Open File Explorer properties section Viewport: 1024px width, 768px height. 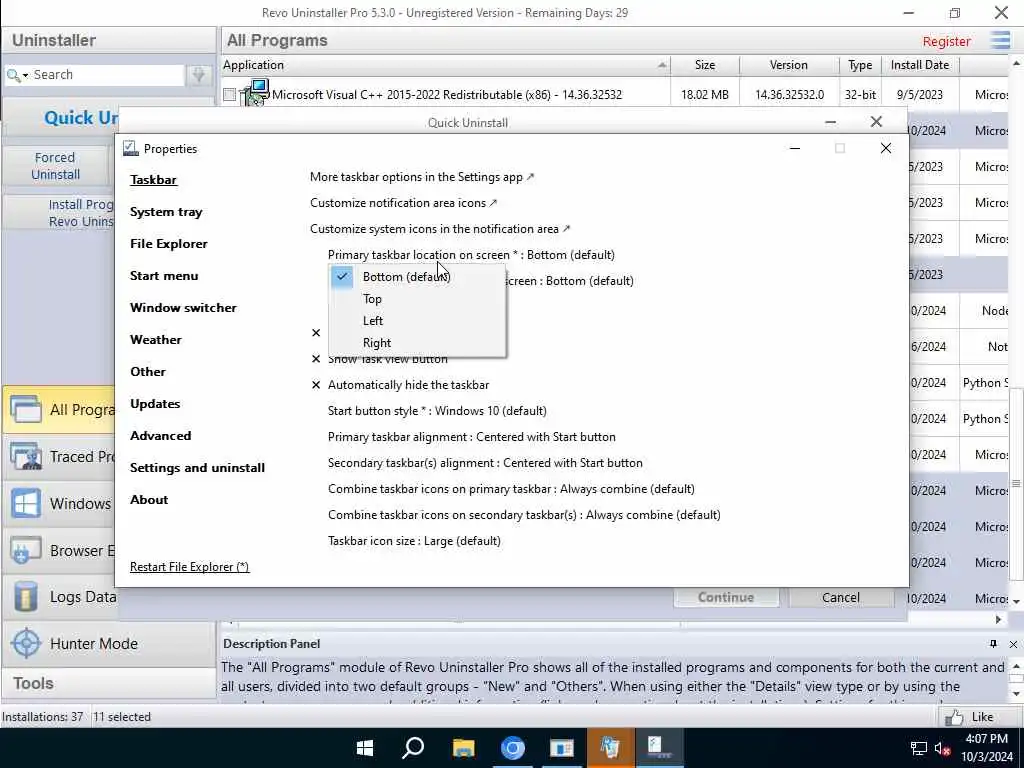point(168,244)
